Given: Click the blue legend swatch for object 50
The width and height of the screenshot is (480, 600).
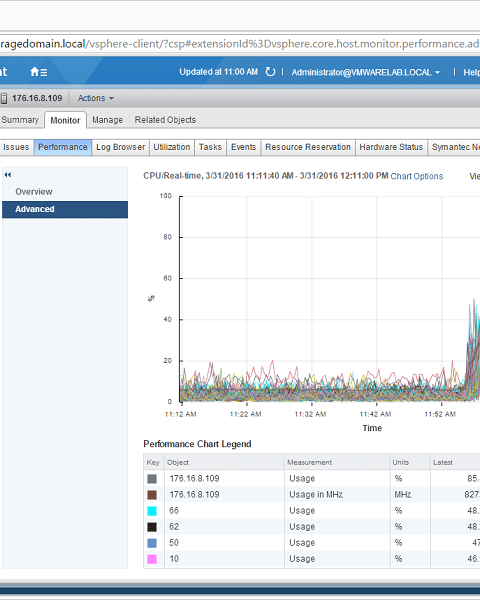Looking at the screenshot, I should 152,543.
